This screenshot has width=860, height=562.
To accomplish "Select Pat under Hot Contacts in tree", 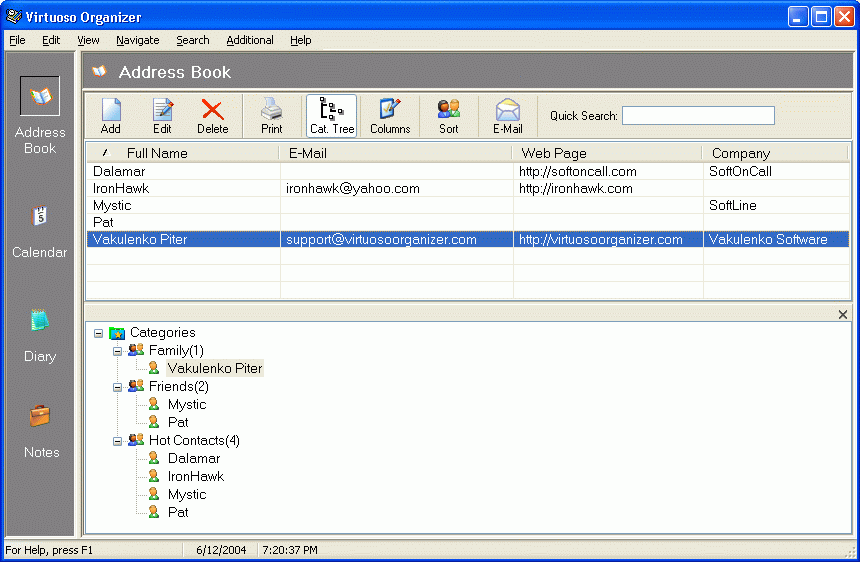I will (178, 512).
